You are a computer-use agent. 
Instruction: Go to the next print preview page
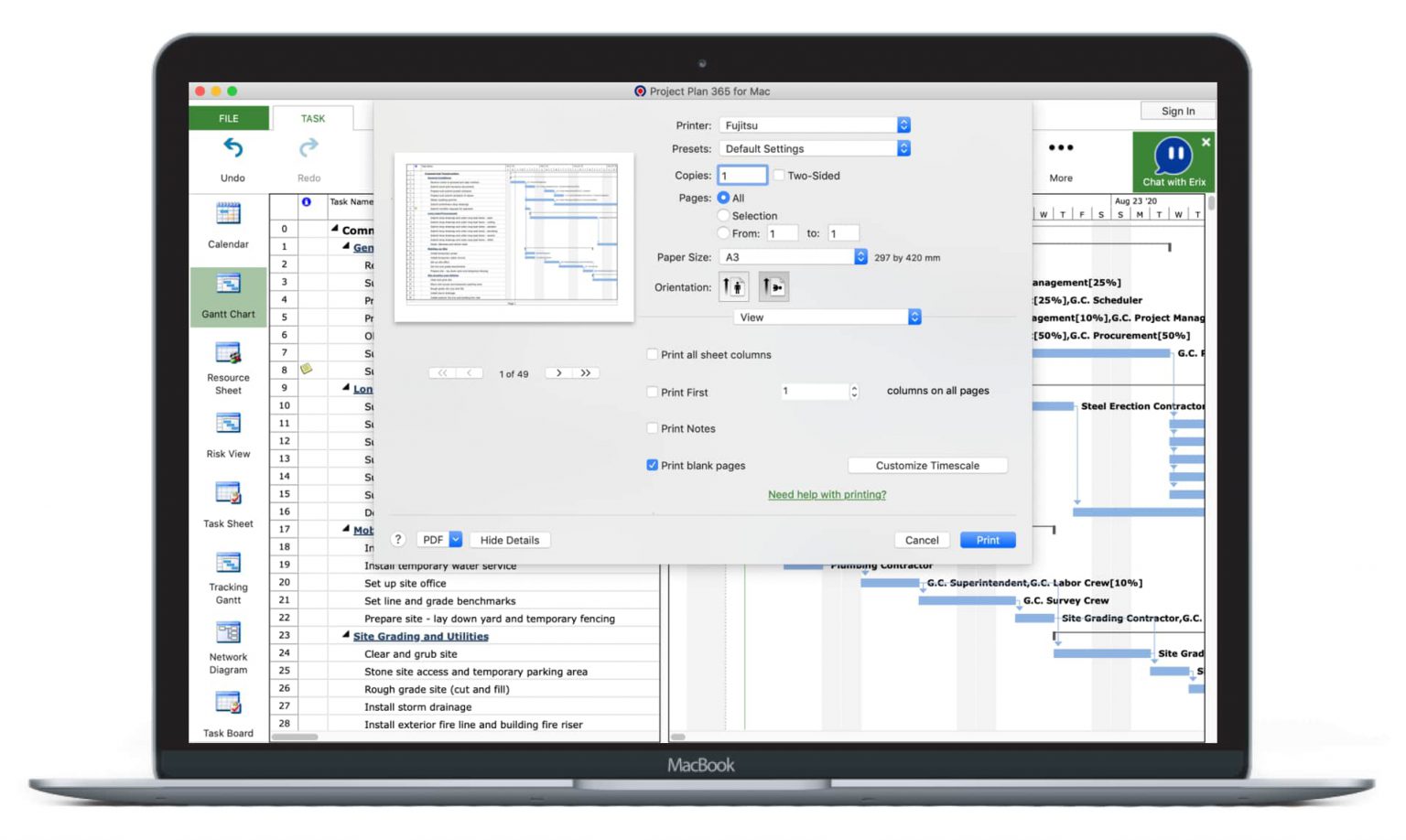pos(558,372)
